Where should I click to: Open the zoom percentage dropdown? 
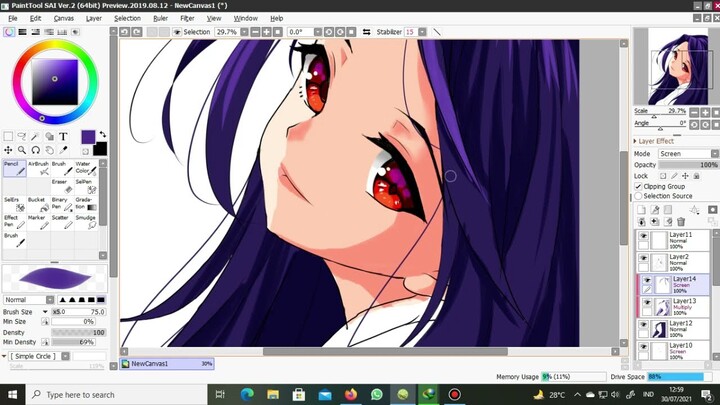(244, 32)
